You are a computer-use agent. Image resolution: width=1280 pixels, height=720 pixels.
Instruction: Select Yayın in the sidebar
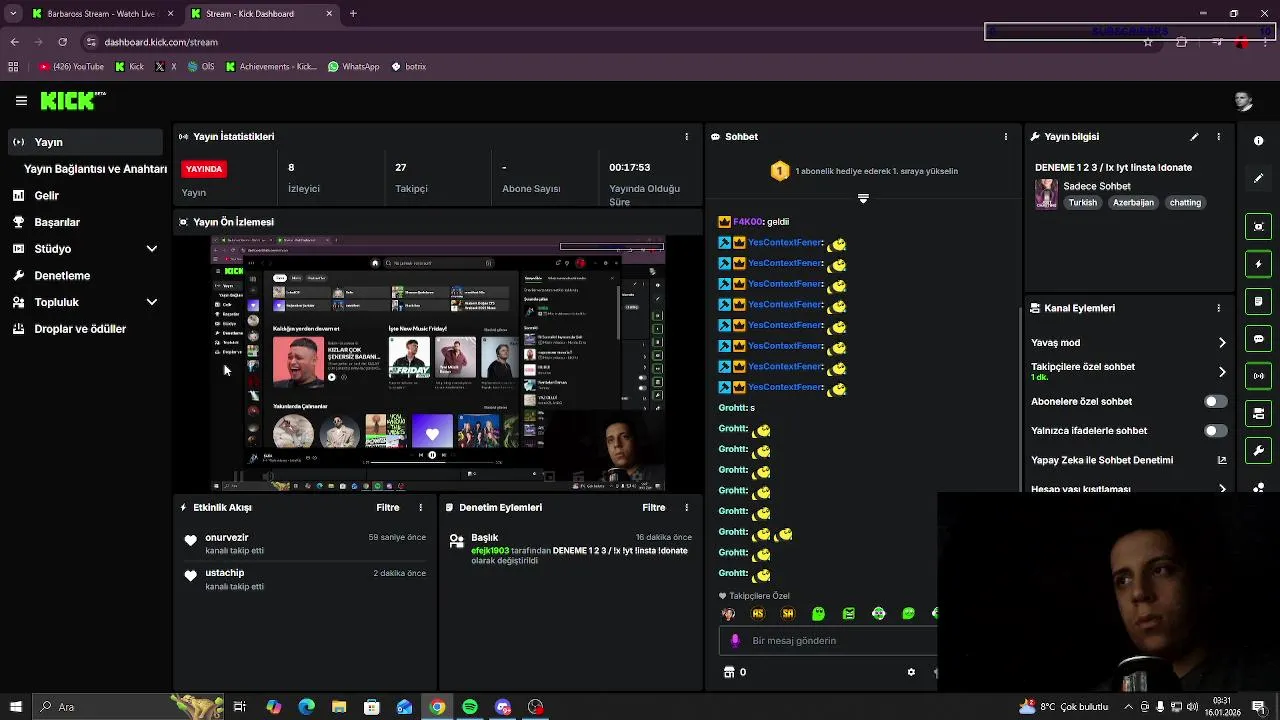click(86, 142)
